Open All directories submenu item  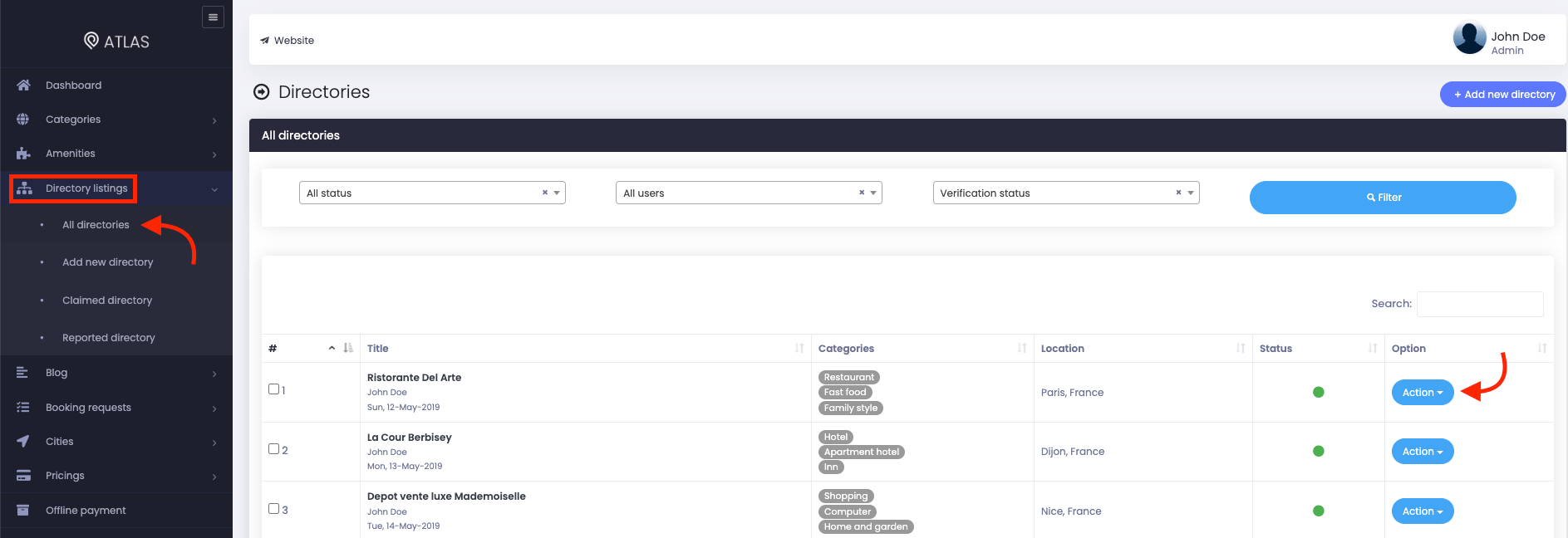(96, 225)
